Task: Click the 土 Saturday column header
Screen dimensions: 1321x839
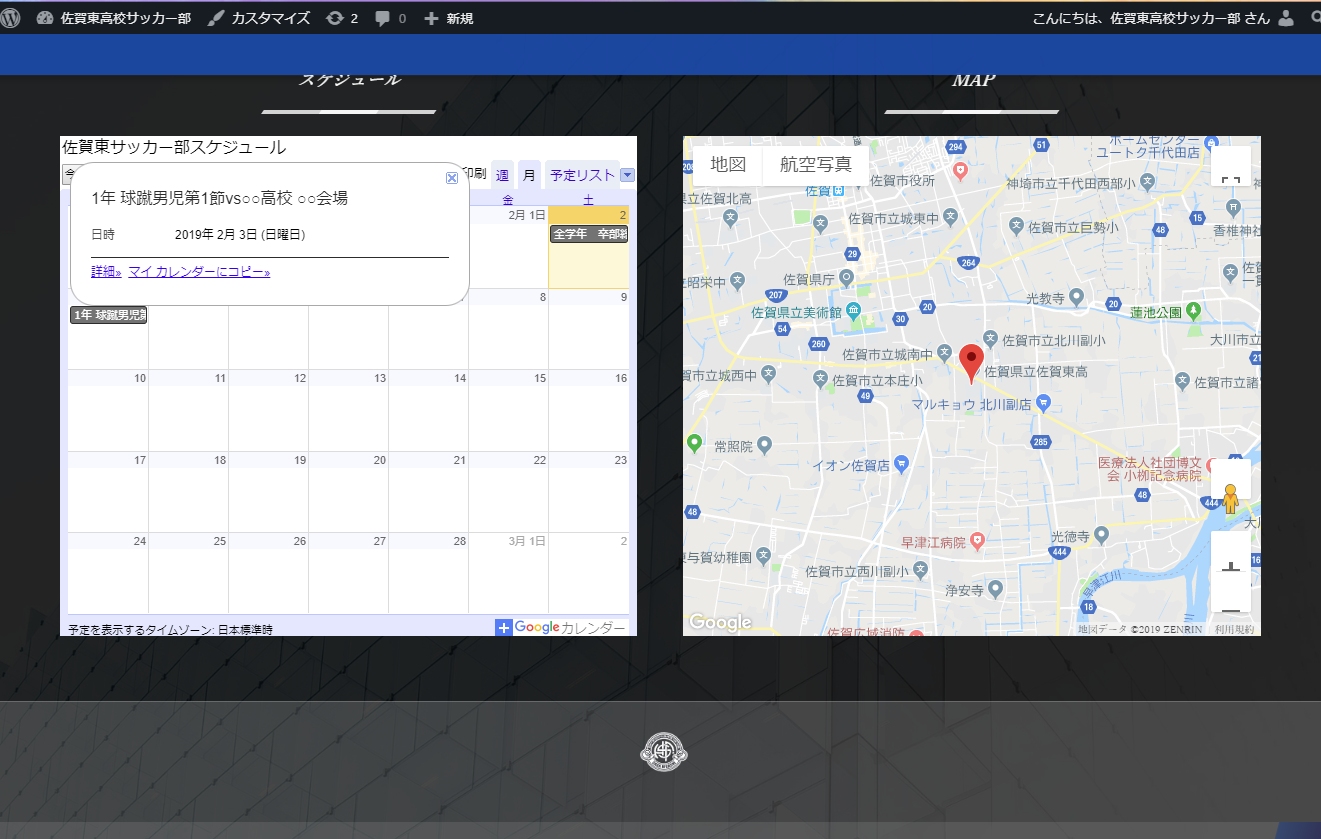Action: coord(588,199)
